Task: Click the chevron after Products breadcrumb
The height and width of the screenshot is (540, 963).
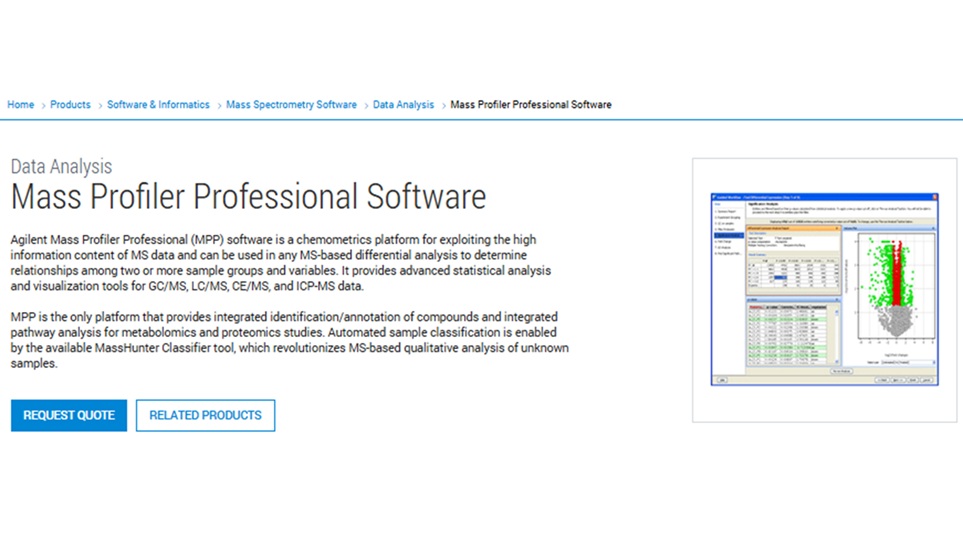Action: [99, 106]
